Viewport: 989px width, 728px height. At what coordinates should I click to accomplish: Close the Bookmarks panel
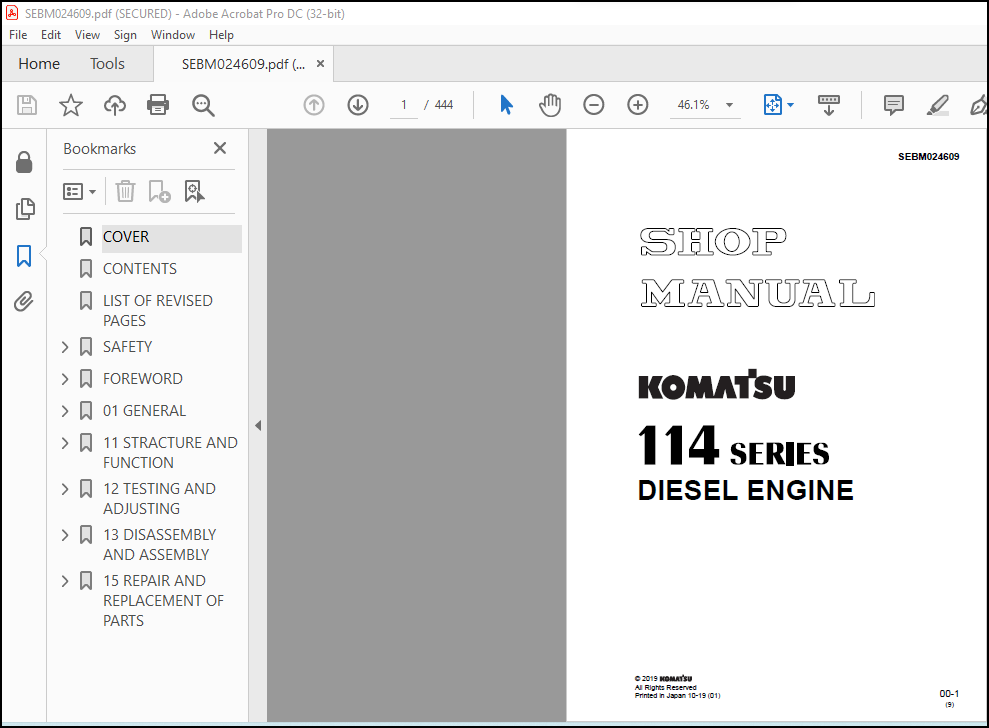pos(219,148)
